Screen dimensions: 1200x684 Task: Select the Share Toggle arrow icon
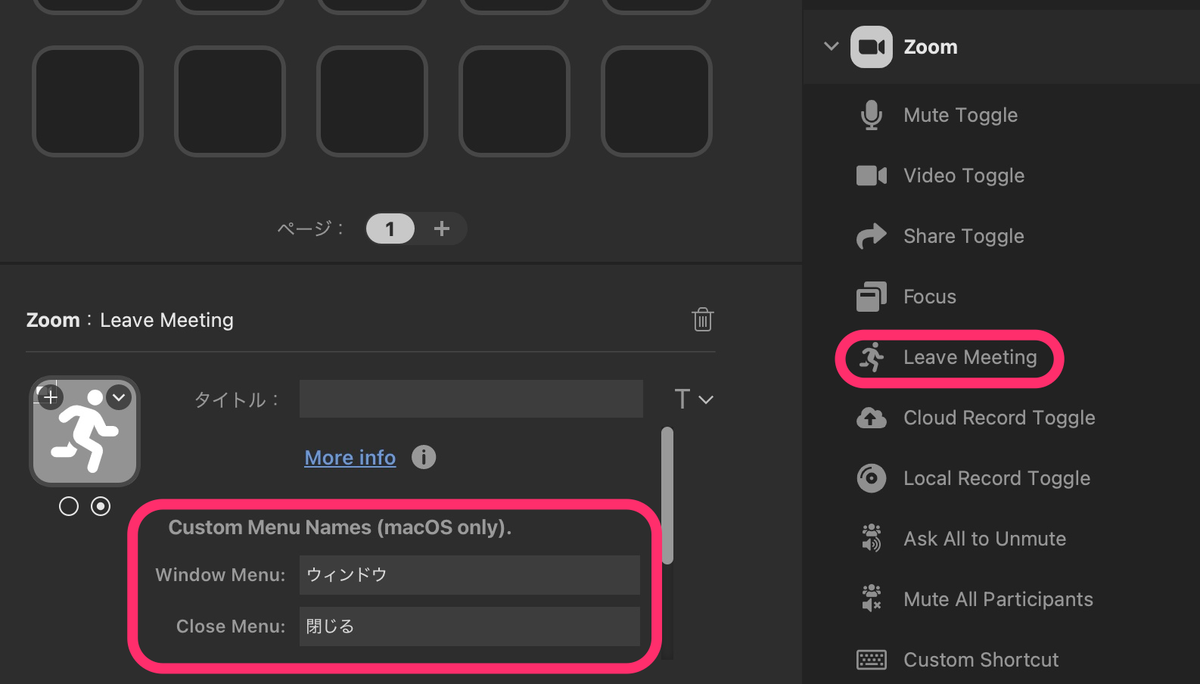(x=870, y=235)
